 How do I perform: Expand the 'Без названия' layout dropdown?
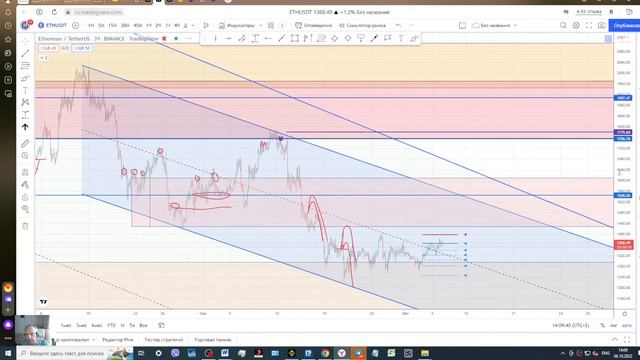pos(516,25)
